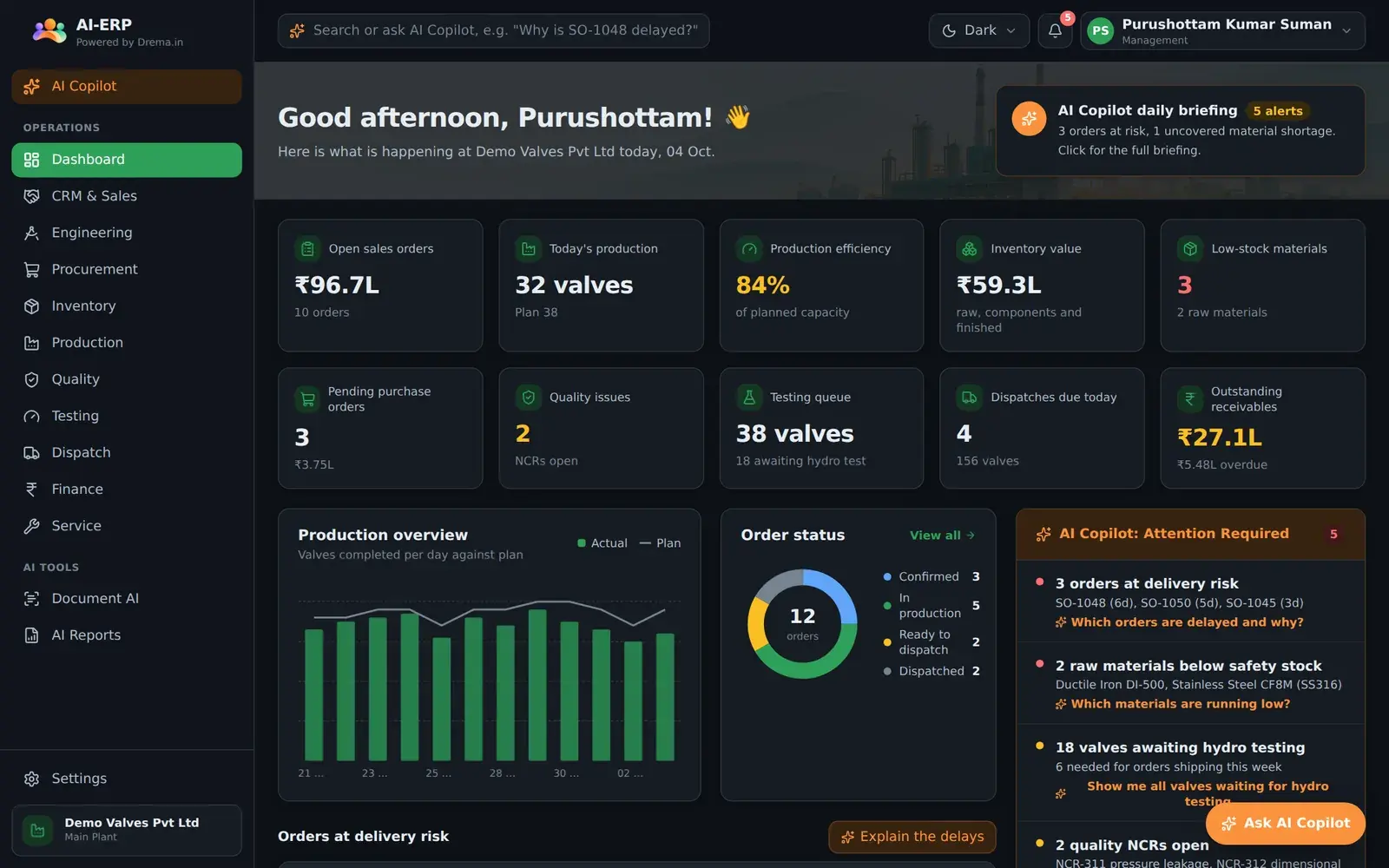Open the notifications bell

(x=1055, y=30)
